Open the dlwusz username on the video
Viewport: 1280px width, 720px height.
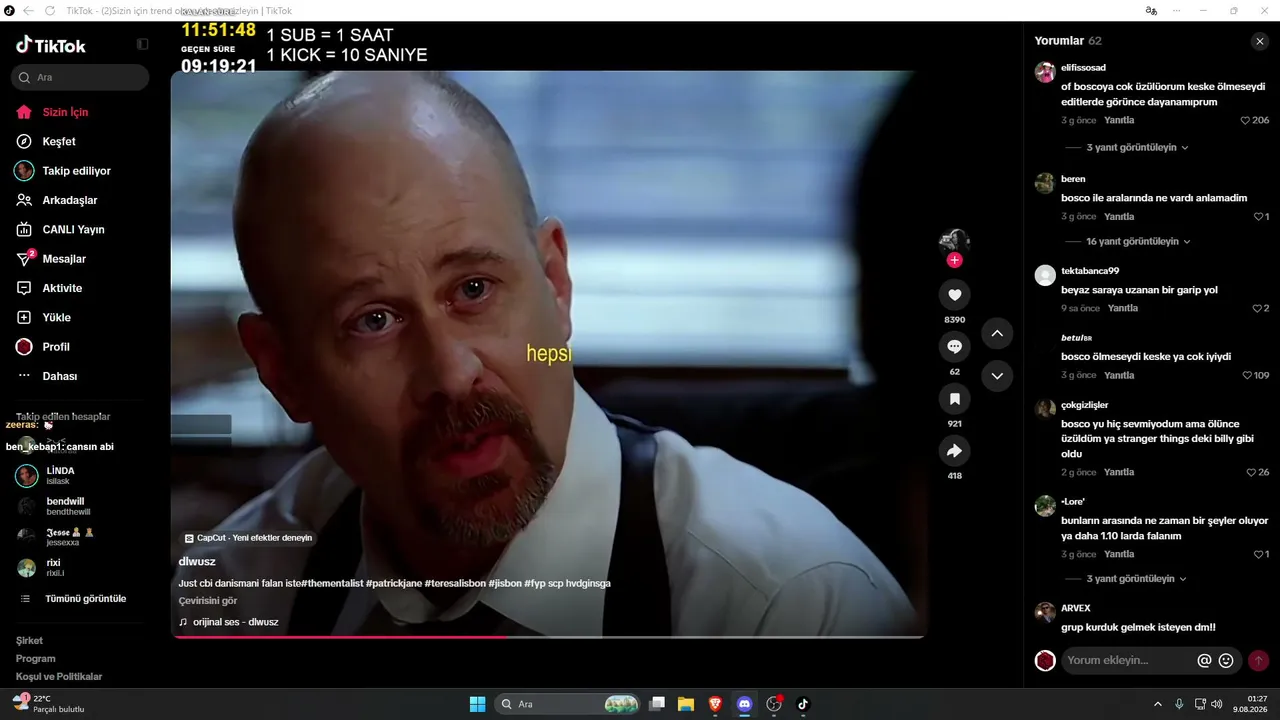pyautogui.click(x=197, y=562)
